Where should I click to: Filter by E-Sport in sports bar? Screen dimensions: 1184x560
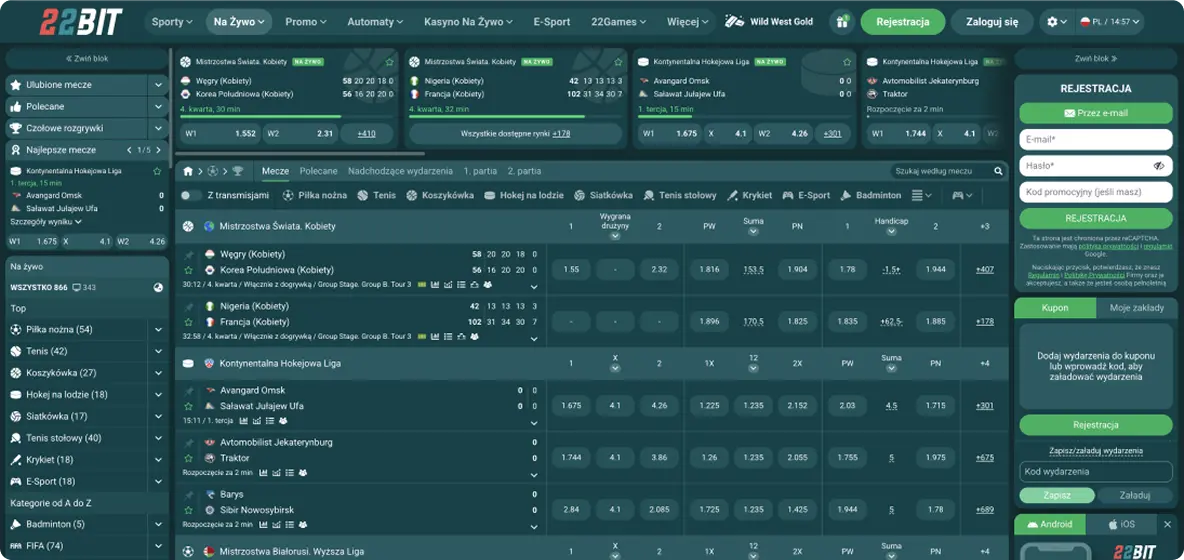click(x=806, y=195)
